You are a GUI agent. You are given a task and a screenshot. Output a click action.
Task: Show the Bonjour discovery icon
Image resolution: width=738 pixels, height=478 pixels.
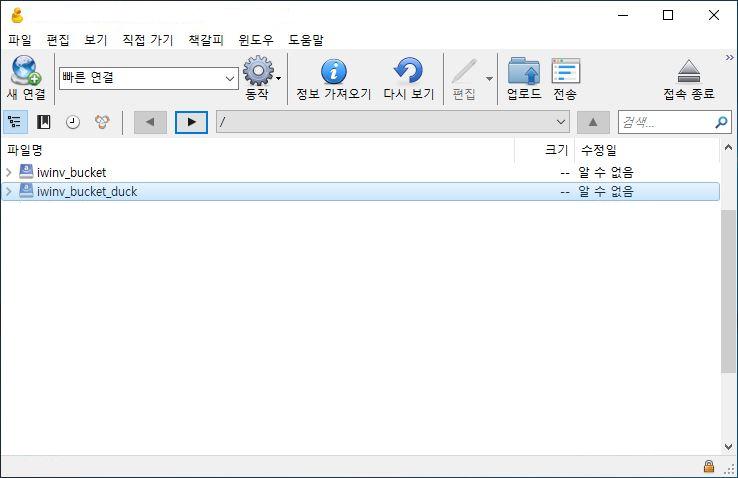tap(102, 122)
